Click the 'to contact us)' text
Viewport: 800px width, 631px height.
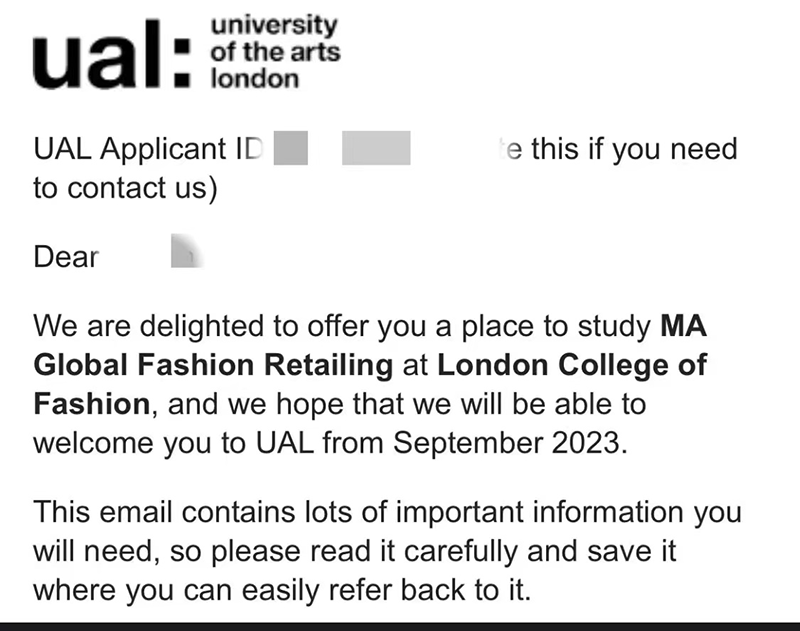click(124, 189)
